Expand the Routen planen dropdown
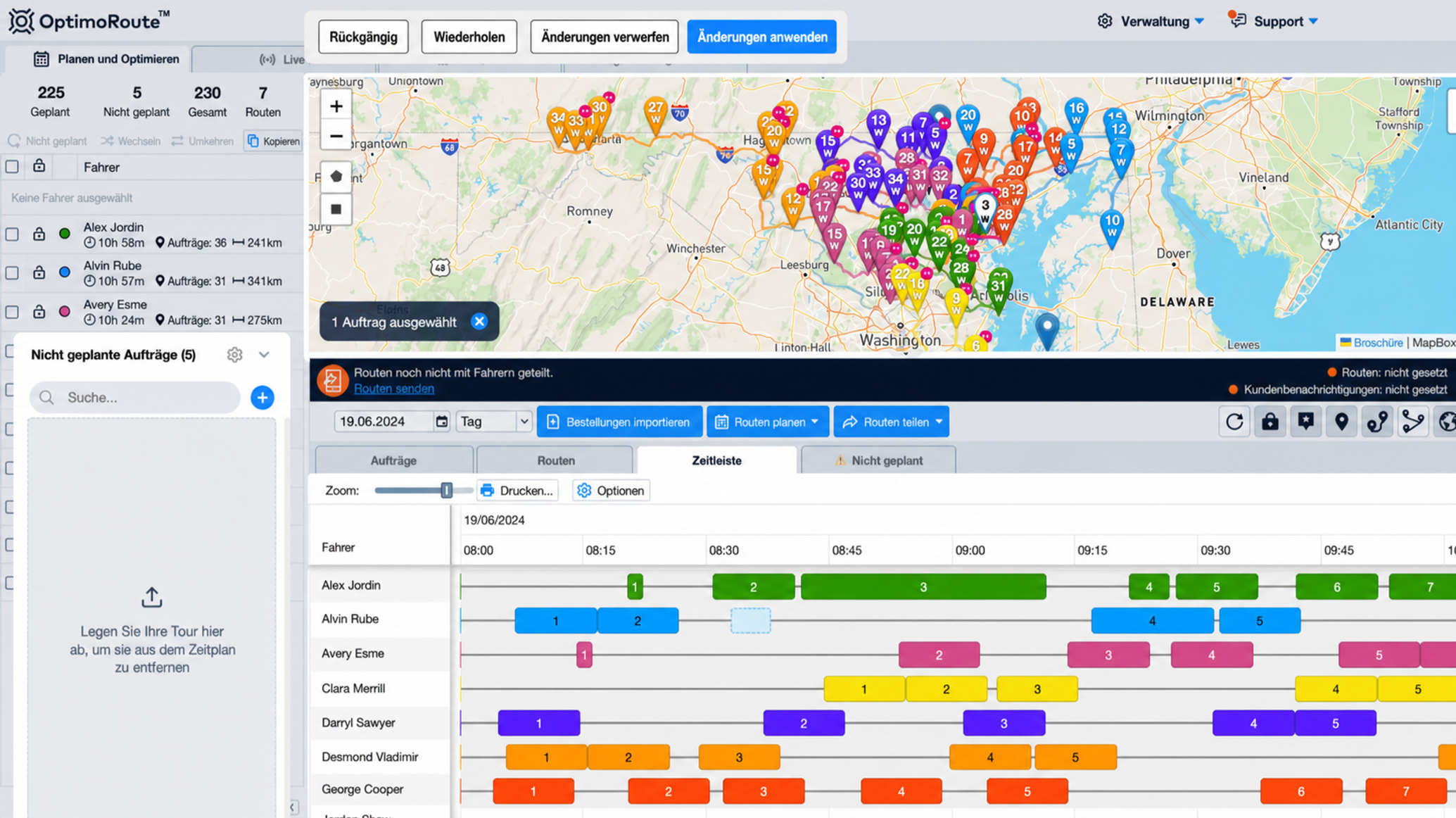 pos(768,422)
